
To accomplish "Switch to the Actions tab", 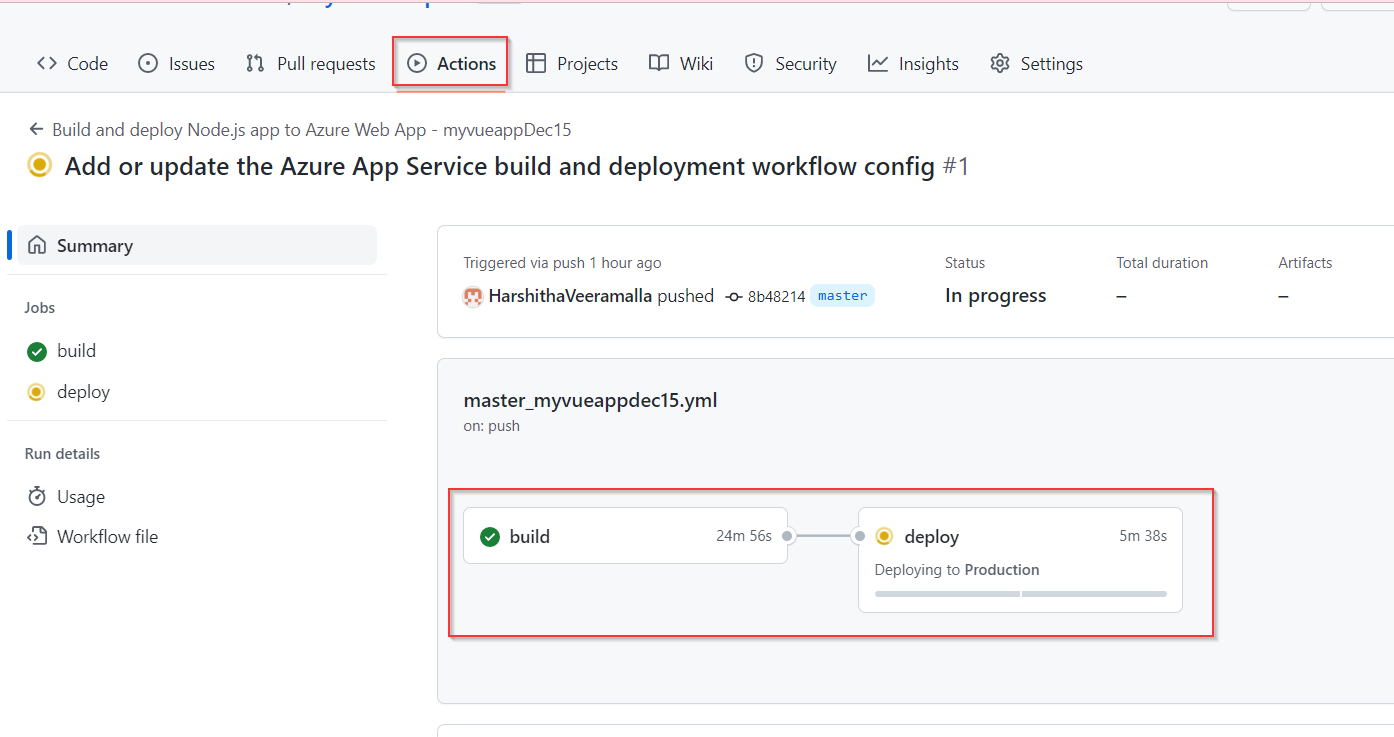I will (451, 63).
